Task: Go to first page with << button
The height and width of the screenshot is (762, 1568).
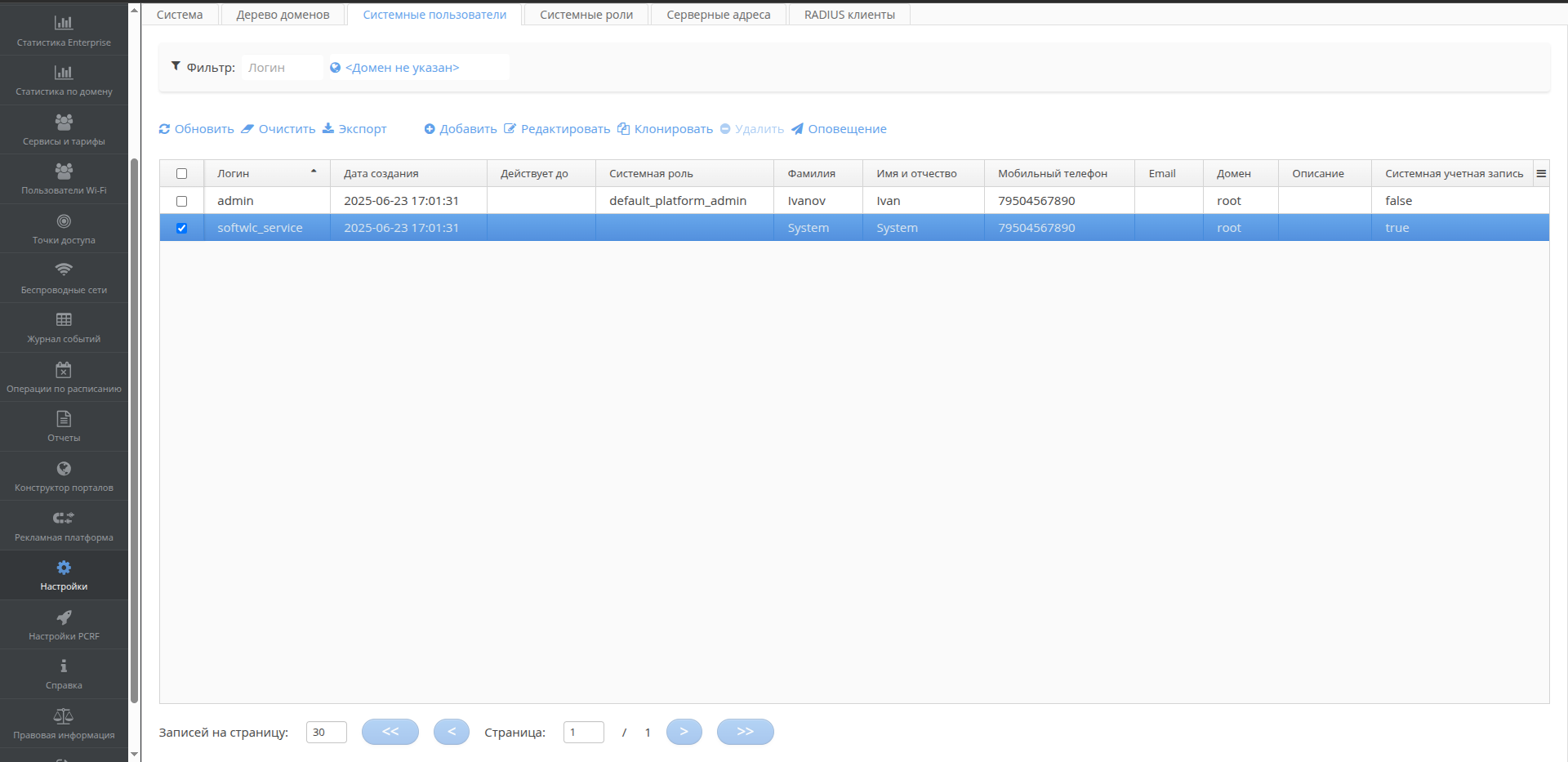Action: pos(390,732)
